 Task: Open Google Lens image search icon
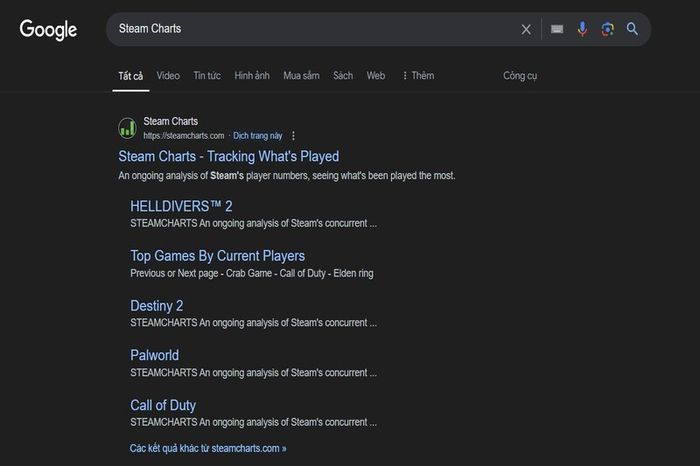pyautogui.click(x=607, y=29)
